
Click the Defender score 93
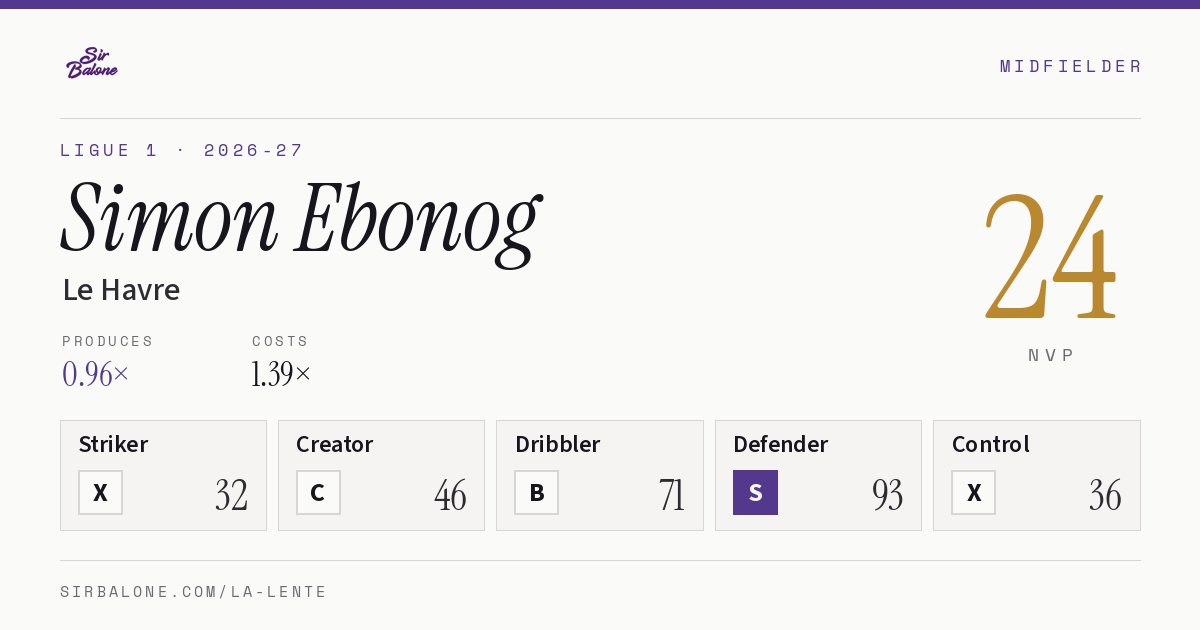click(887, 495)
